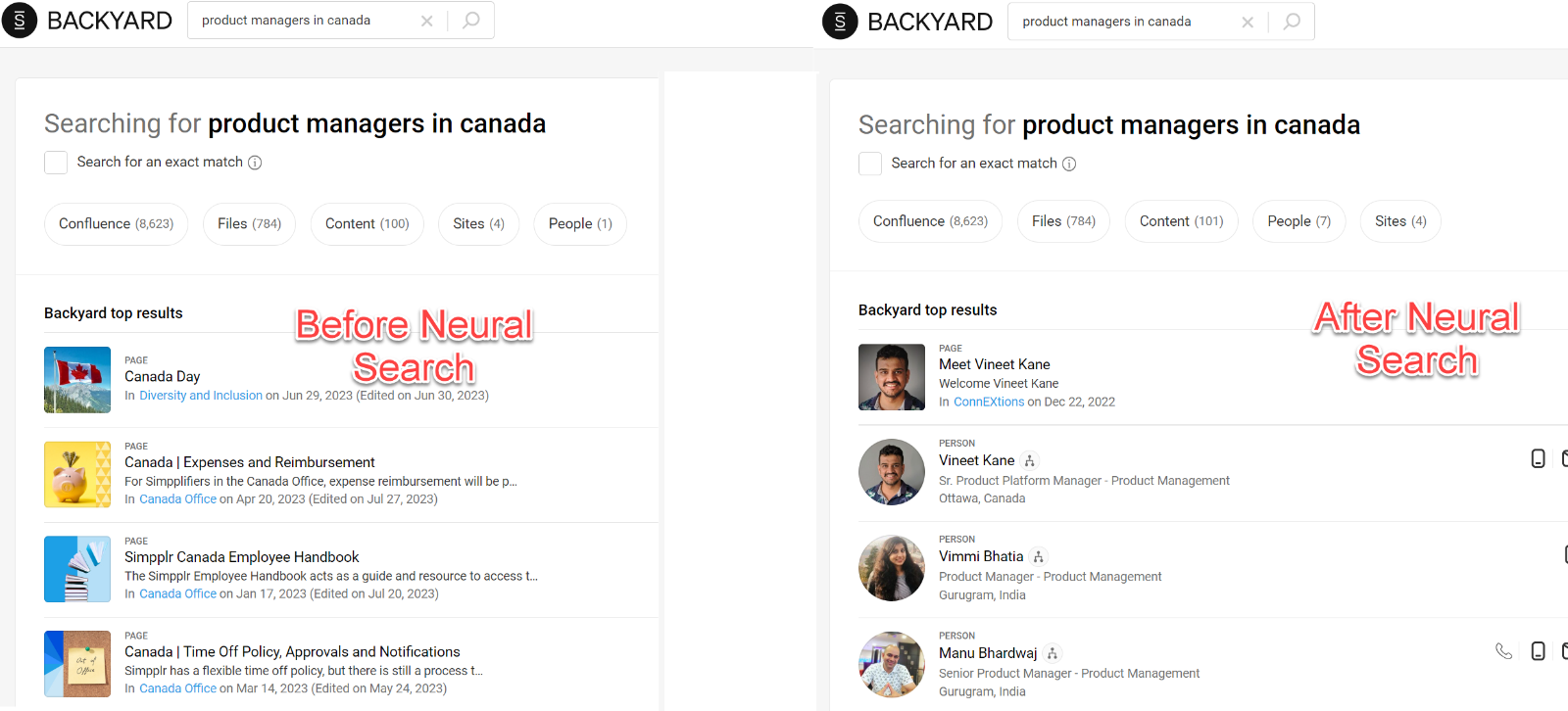Clear the search query in left panel
1568x711 pixels.
(426, 21)
